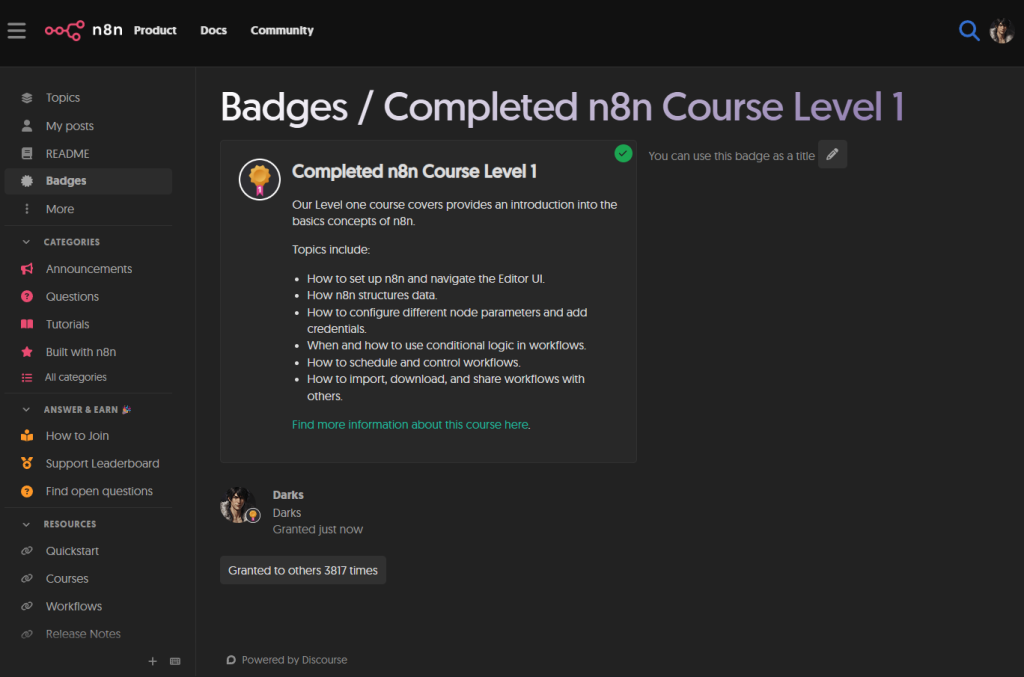This screenshot has height=677, width=1024.
Task: Click the keyboard shortcuts icon in sidebar footer
Action: click(x=175, y=661)
